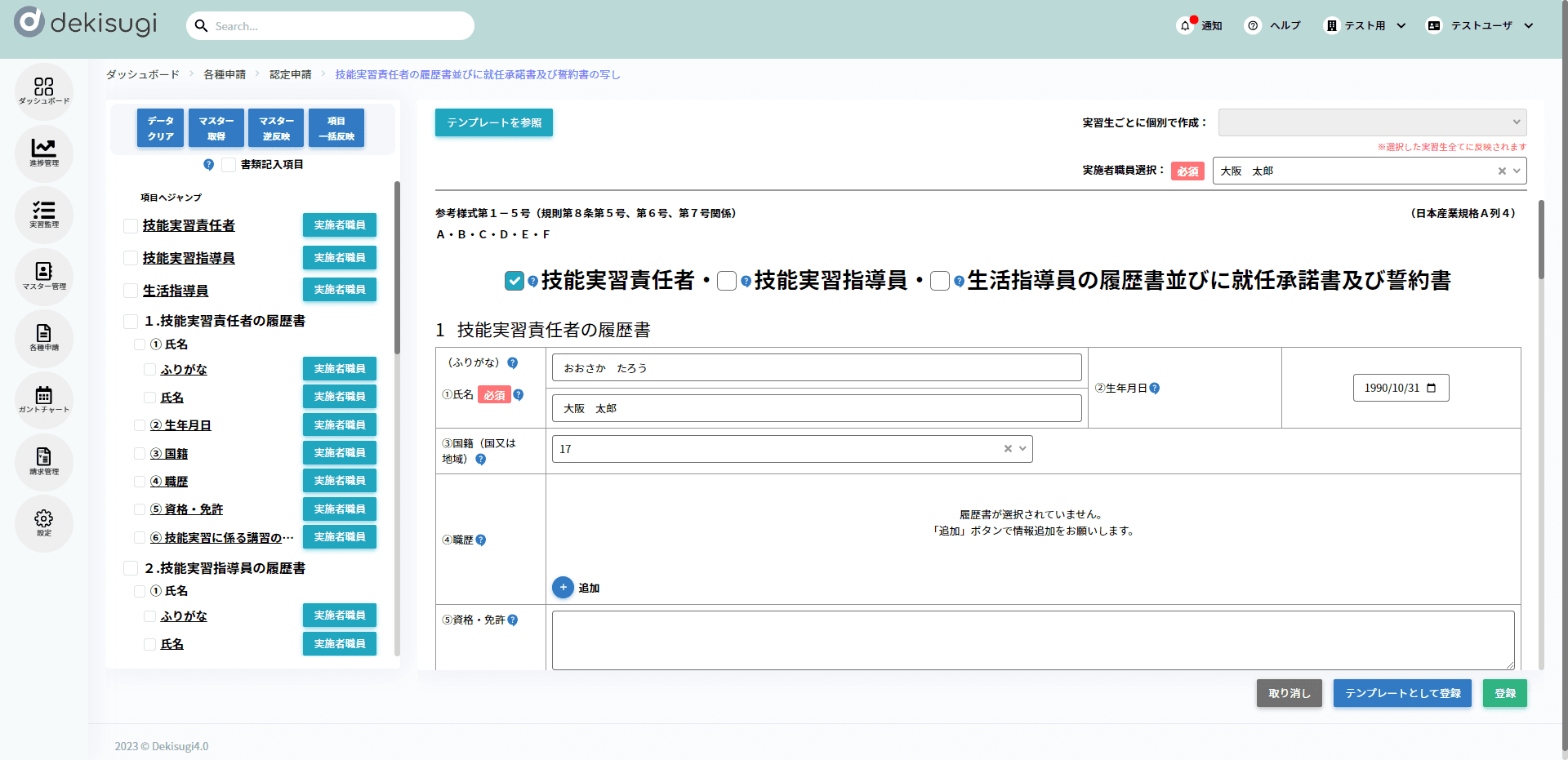Image resolution: width=1568 pixels, height=760 pixels.
Task: Check the 技能実習指導員 title checkbox
Action: click(x=727, y=281)
